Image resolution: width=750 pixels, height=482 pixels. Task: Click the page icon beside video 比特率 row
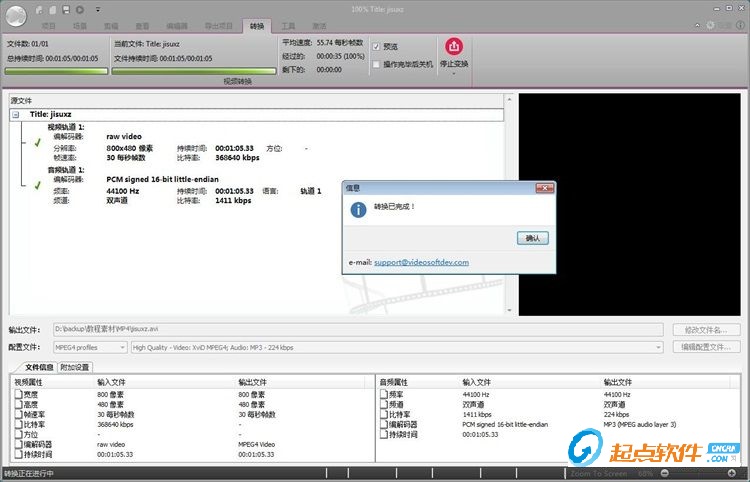18,425
